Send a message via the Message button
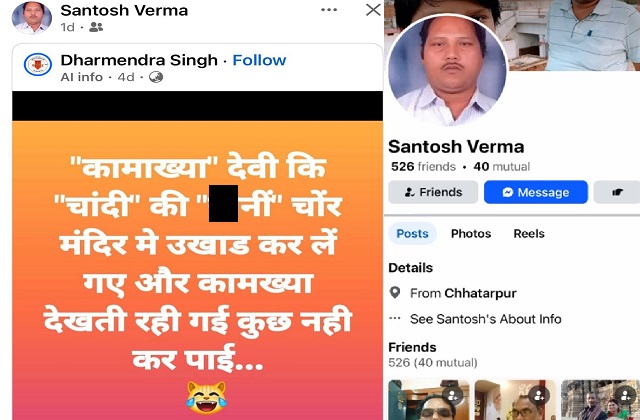Screen dimensions: 640x420 [x=536, y=192]
